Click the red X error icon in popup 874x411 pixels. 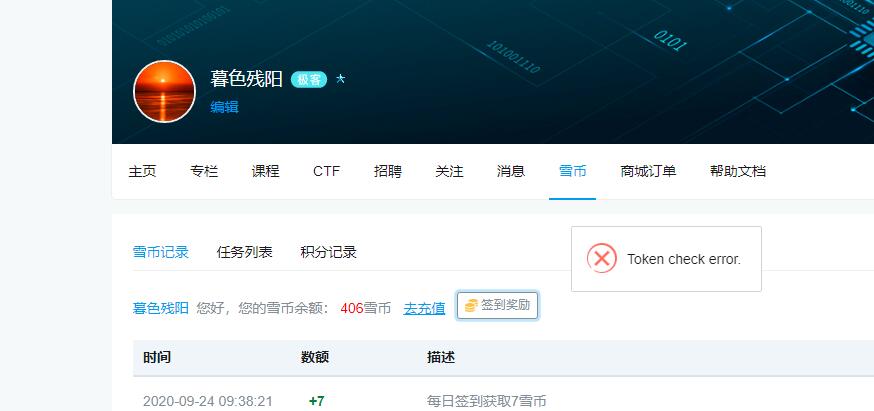[602, 258]
